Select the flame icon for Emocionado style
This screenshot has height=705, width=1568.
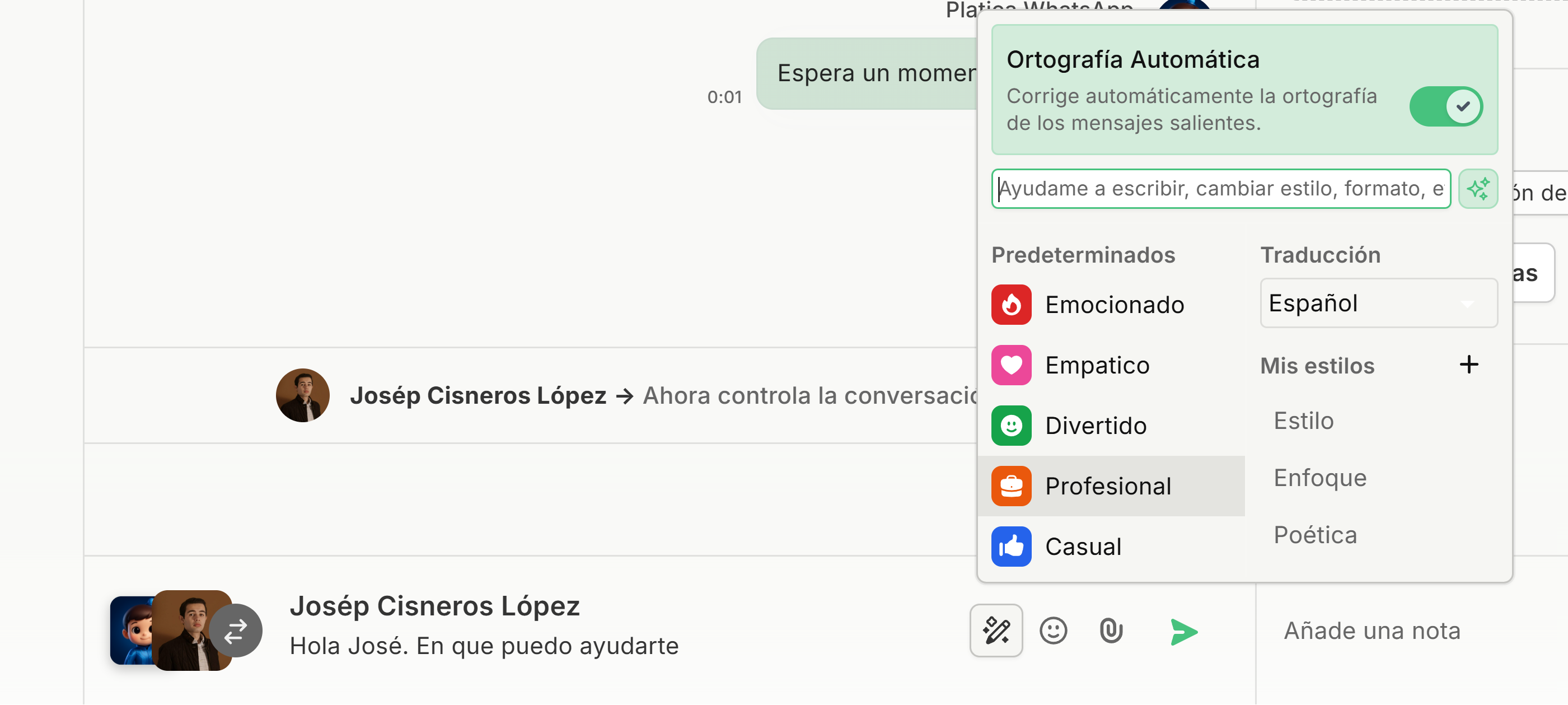click(1011, 305)
